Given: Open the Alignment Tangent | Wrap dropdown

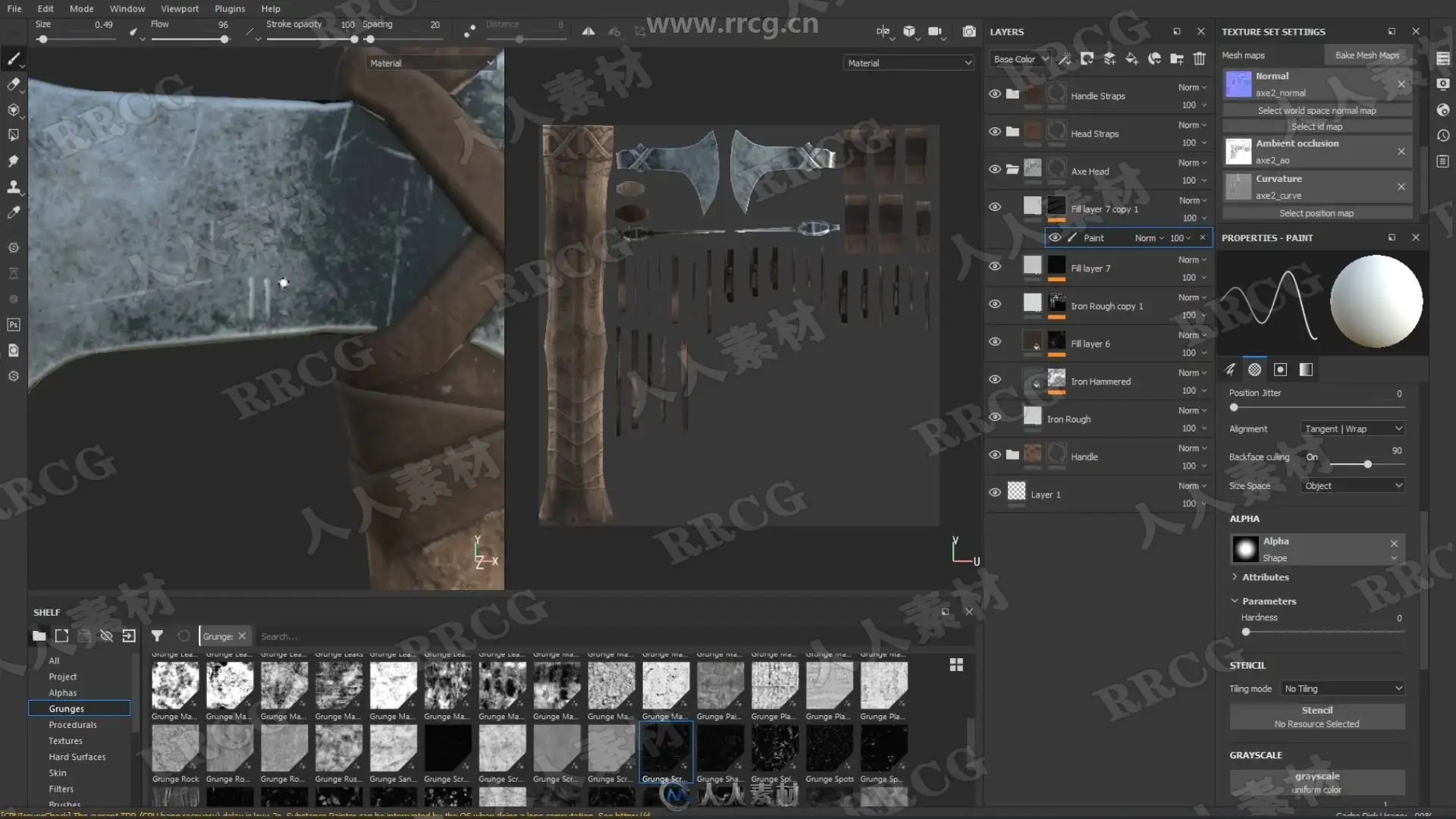Looking at the screenshot, I should 1352,429.
